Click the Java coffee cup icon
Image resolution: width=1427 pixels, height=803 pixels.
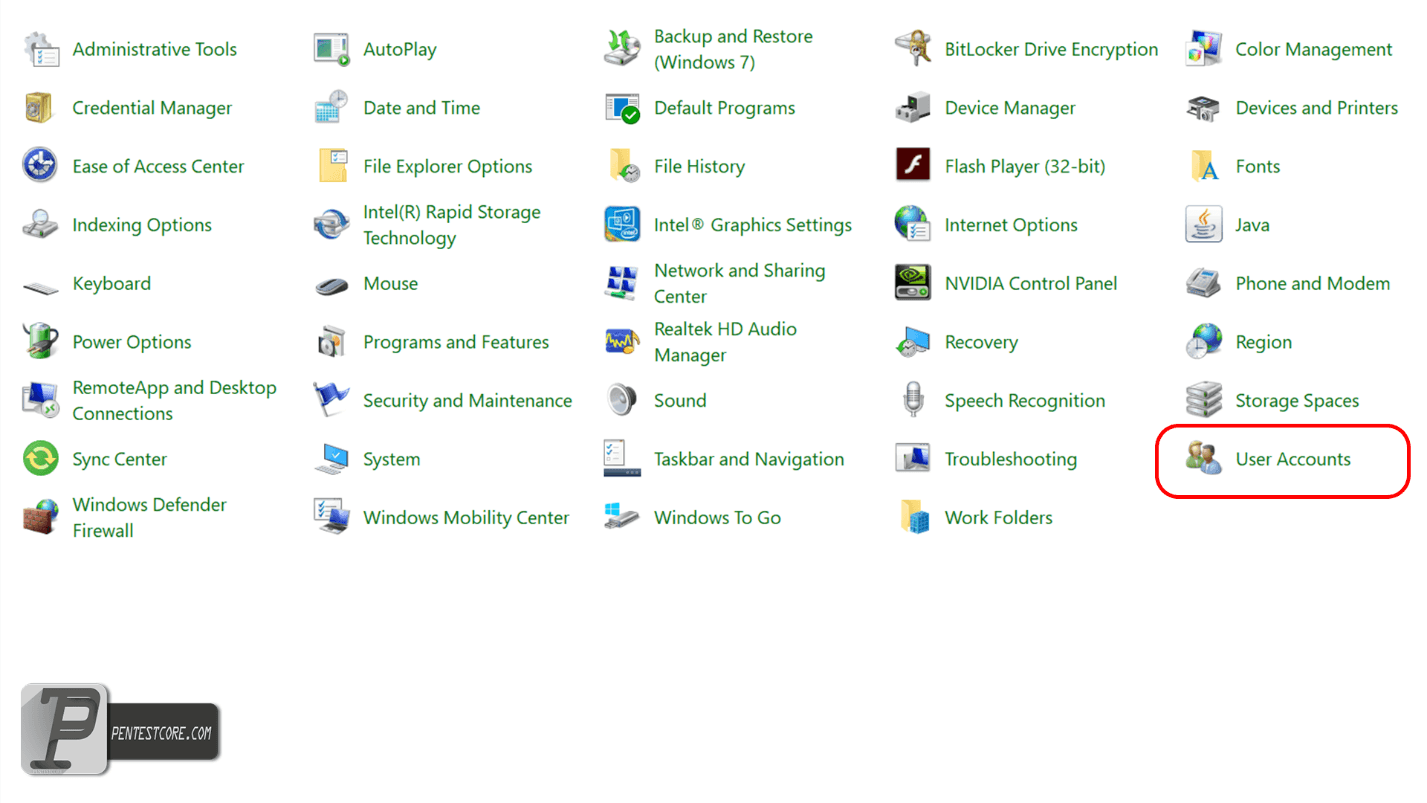pyautogui.click(x=1203, y=225)
